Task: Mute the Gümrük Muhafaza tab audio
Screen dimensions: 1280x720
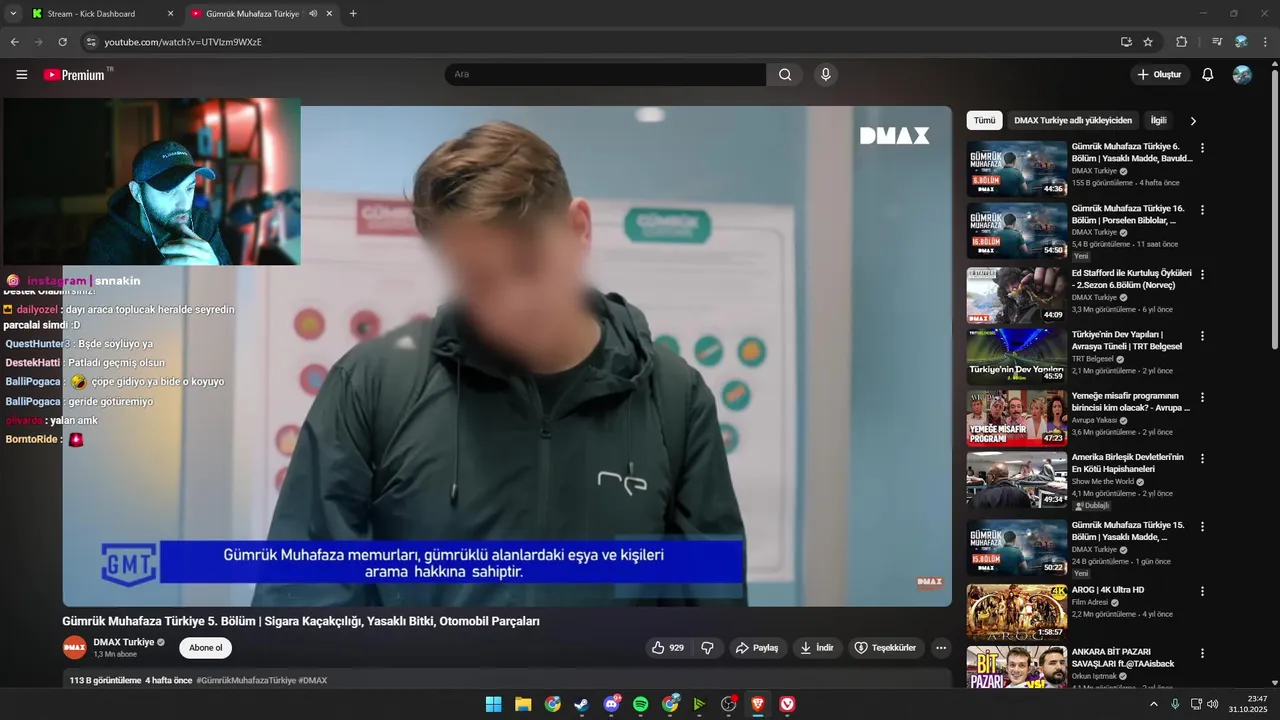Action: coord(313,14)
